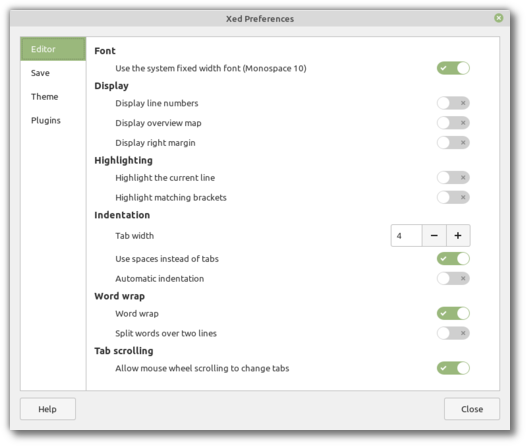Enable Split words over two lines
This screenshot has width=526, height=446.
point(453,333)
